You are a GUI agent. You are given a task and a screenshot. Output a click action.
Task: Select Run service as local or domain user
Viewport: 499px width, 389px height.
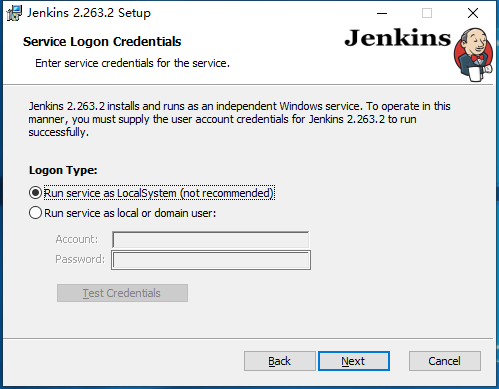click(35, 213)
